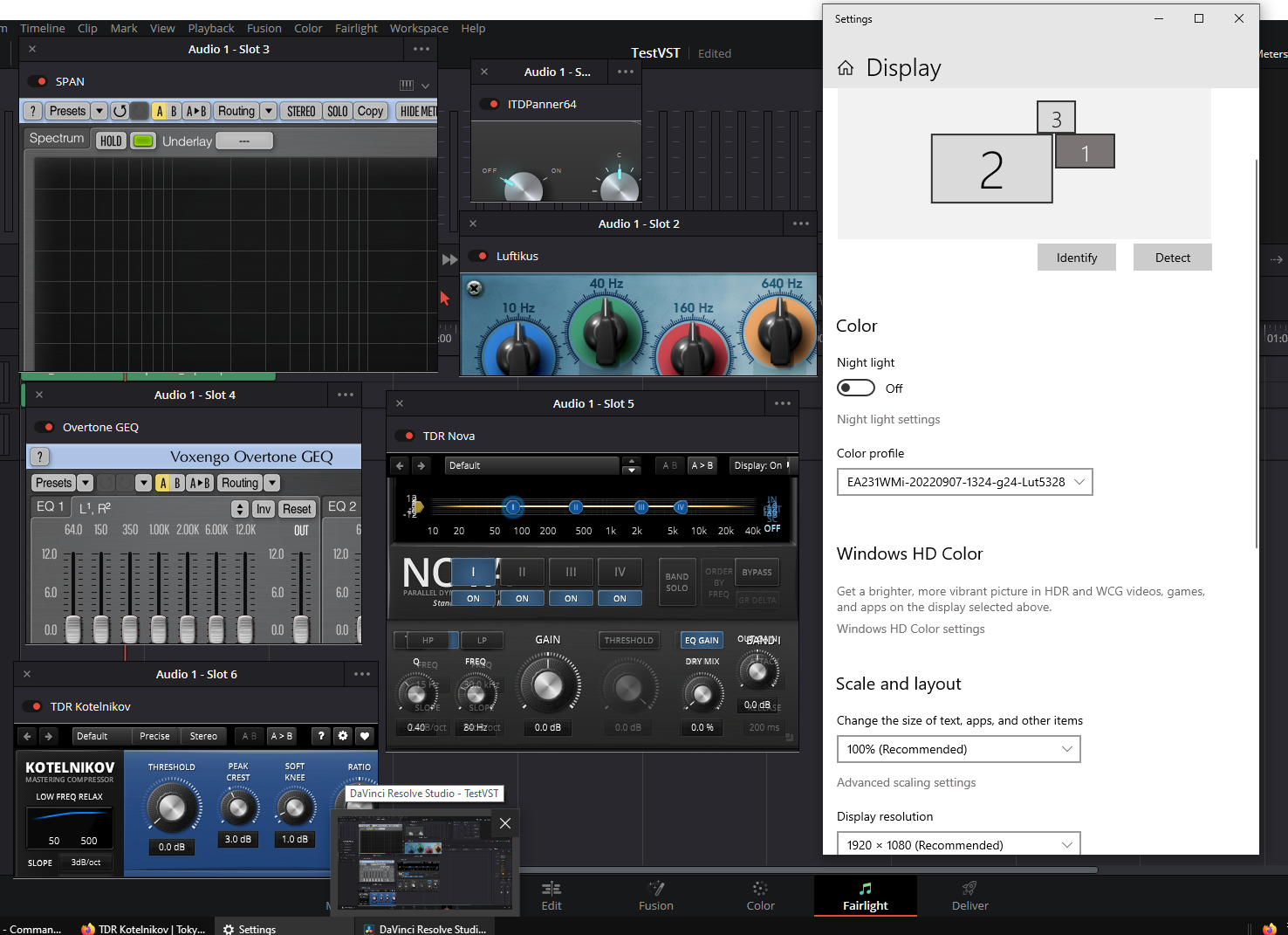Click TDR Nova next preset arrow
Viewport: 1288px width, 935px height.
421,465
